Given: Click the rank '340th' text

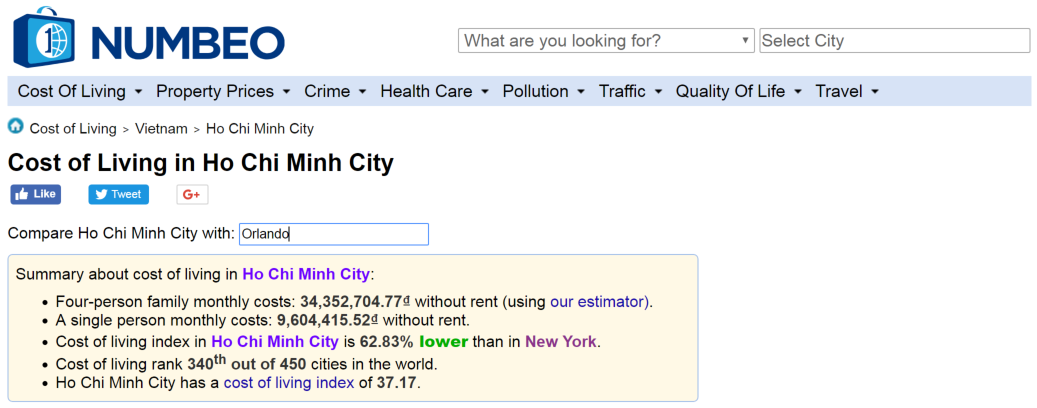Looking at the screenshot, I should 206,362.
